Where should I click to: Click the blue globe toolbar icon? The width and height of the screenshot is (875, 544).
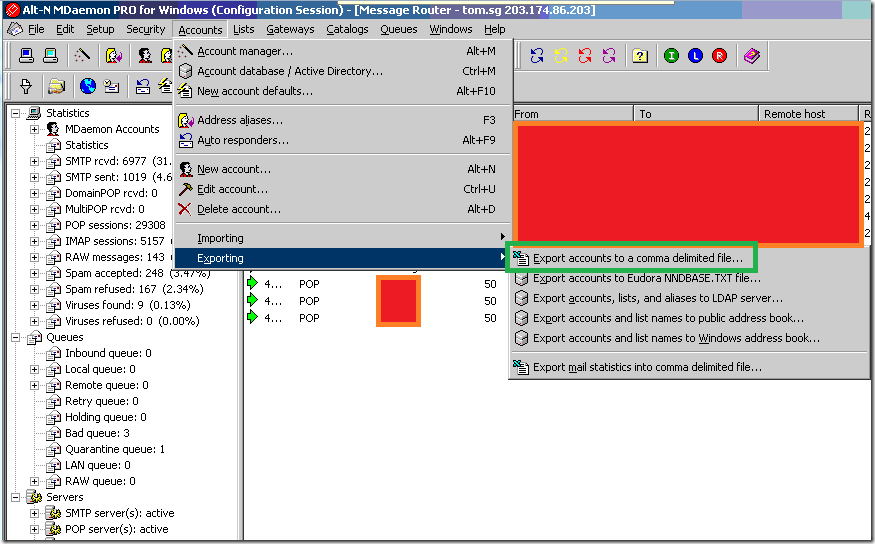point(88,86)
